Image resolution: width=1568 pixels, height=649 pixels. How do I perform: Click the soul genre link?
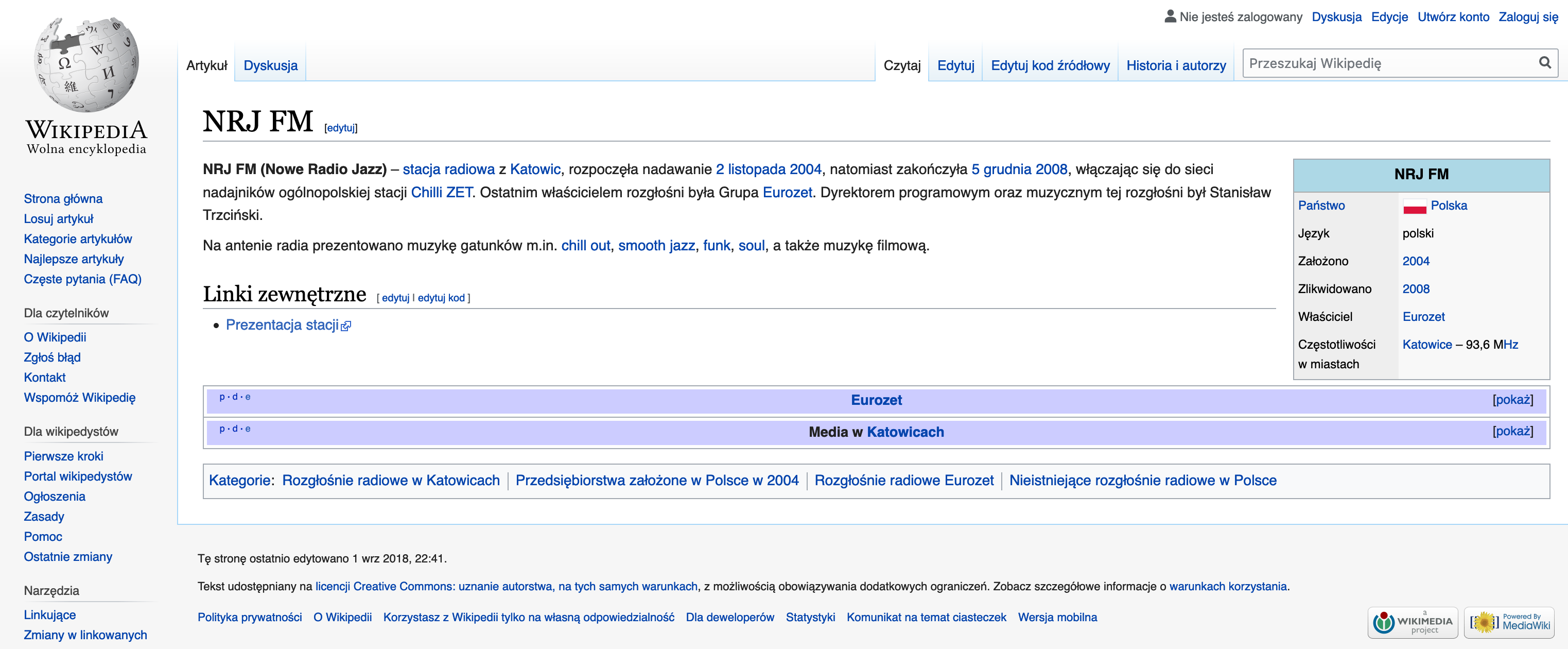tap(751, 245)
